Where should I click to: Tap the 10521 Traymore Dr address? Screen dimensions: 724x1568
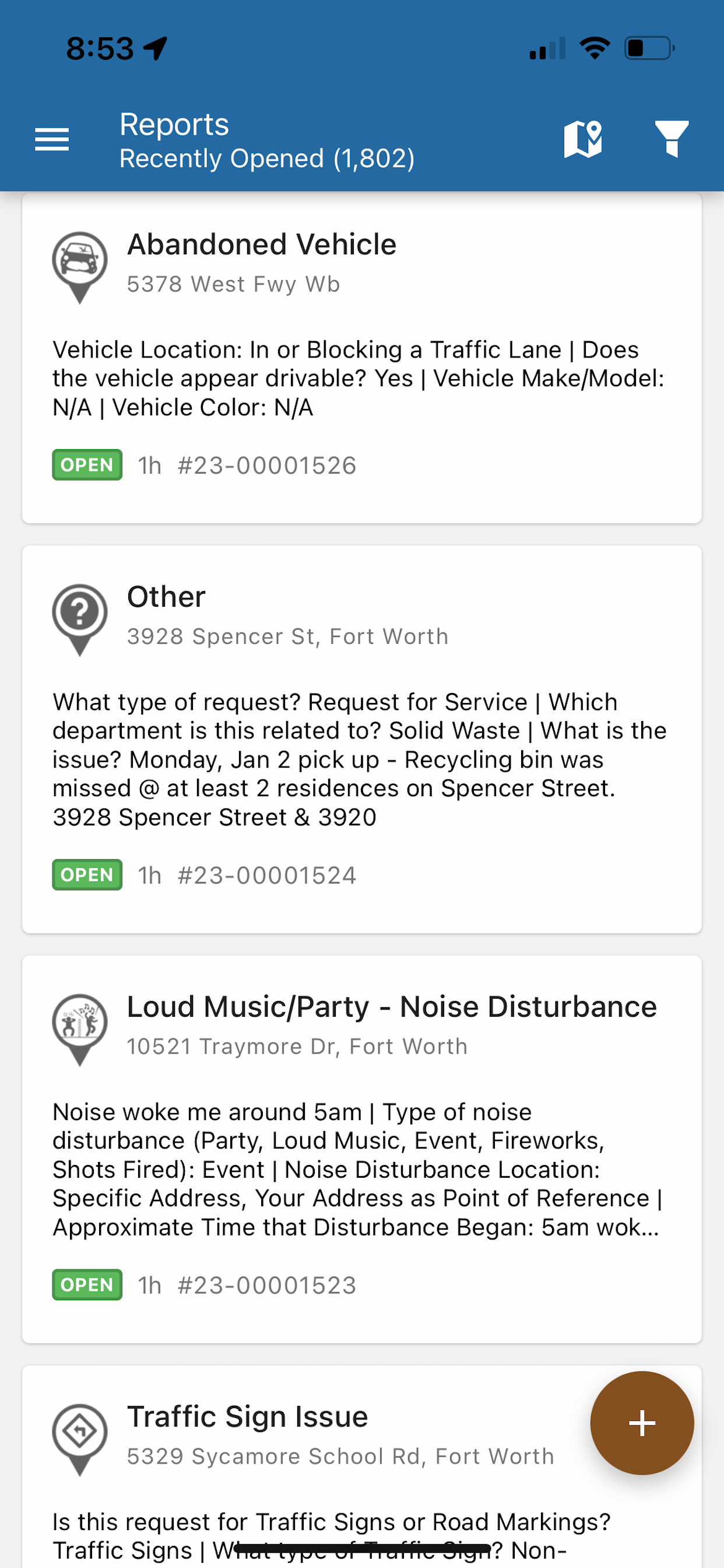pyautogui.click(x=297, y=1046)
